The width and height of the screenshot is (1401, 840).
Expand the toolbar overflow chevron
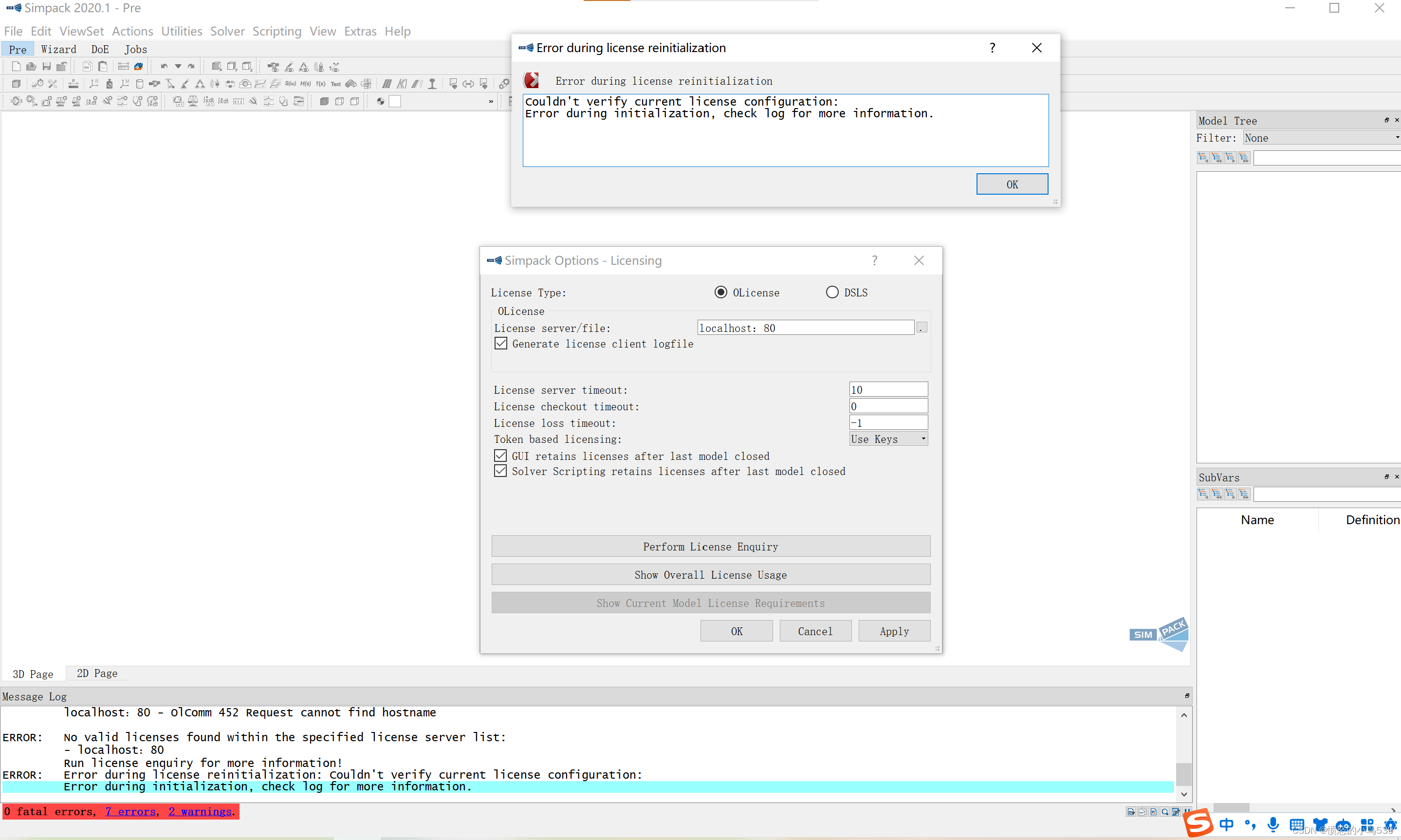[491, 101]
